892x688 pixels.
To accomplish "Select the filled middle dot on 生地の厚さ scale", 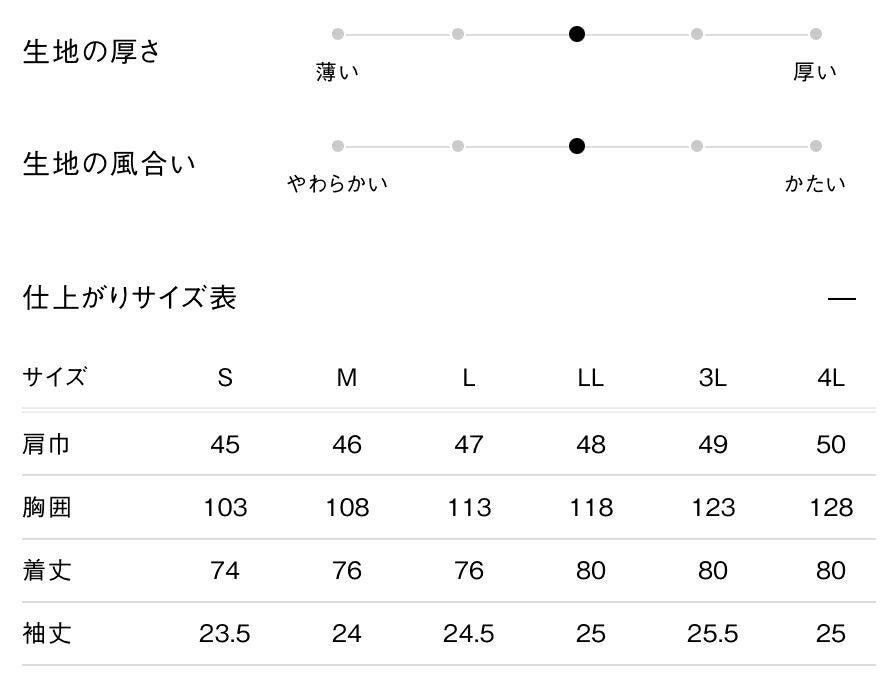I will point(577,34).
